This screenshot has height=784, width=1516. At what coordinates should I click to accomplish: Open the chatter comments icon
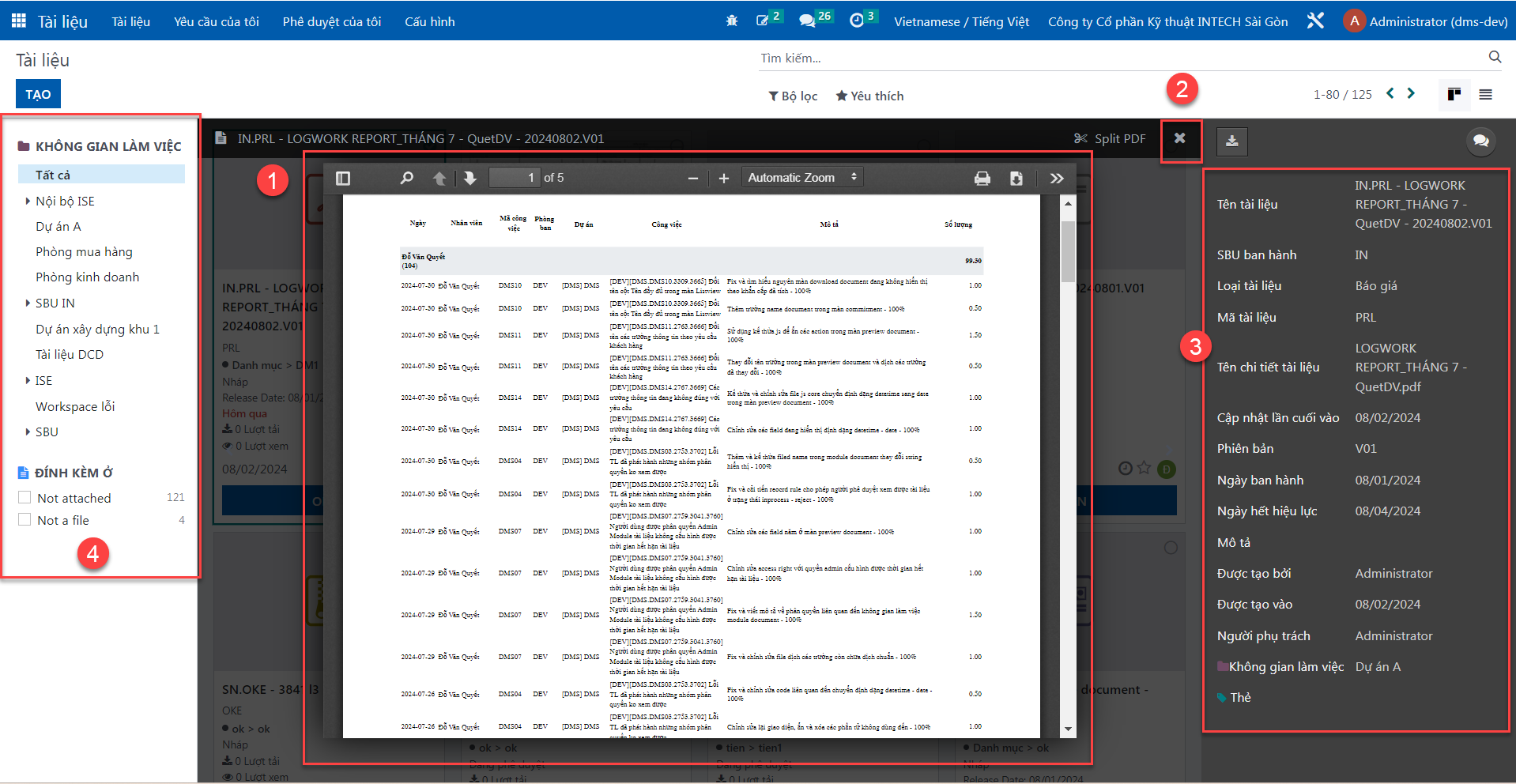click(x=1481, y=141)
